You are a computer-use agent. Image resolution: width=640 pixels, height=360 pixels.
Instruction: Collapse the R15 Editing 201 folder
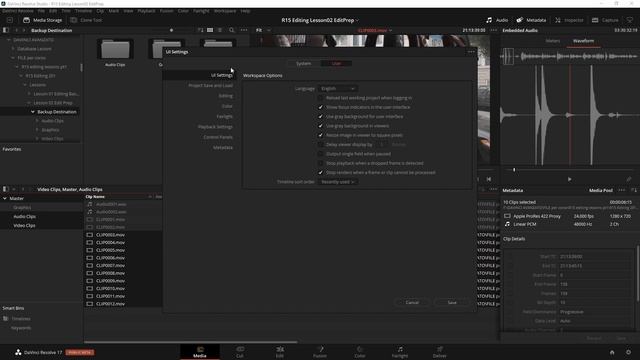(21, 76)
